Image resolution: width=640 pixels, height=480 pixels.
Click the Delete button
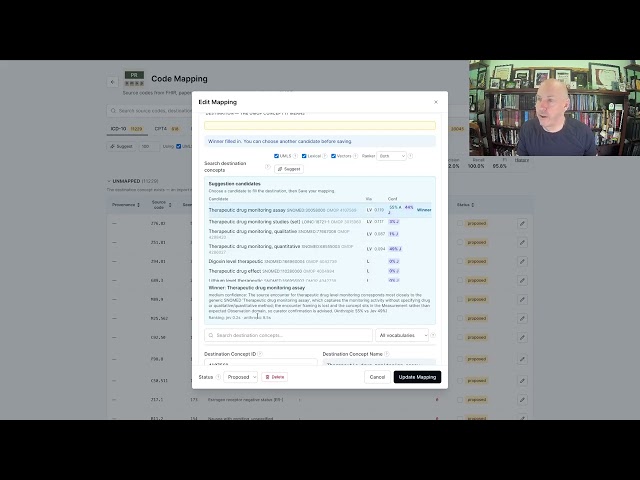(x=275, y=377)
